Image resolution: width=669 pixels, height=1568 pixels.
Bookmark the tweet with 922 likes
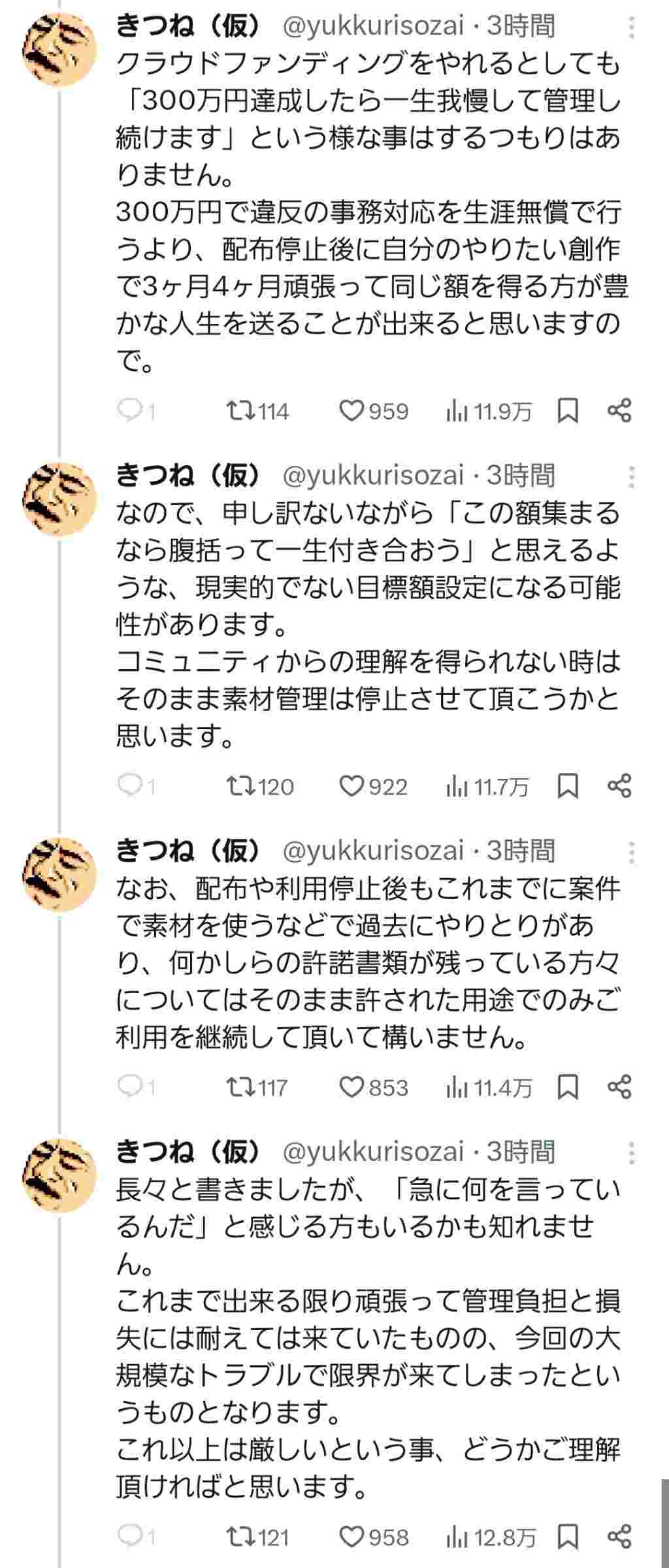click(568, 786)
